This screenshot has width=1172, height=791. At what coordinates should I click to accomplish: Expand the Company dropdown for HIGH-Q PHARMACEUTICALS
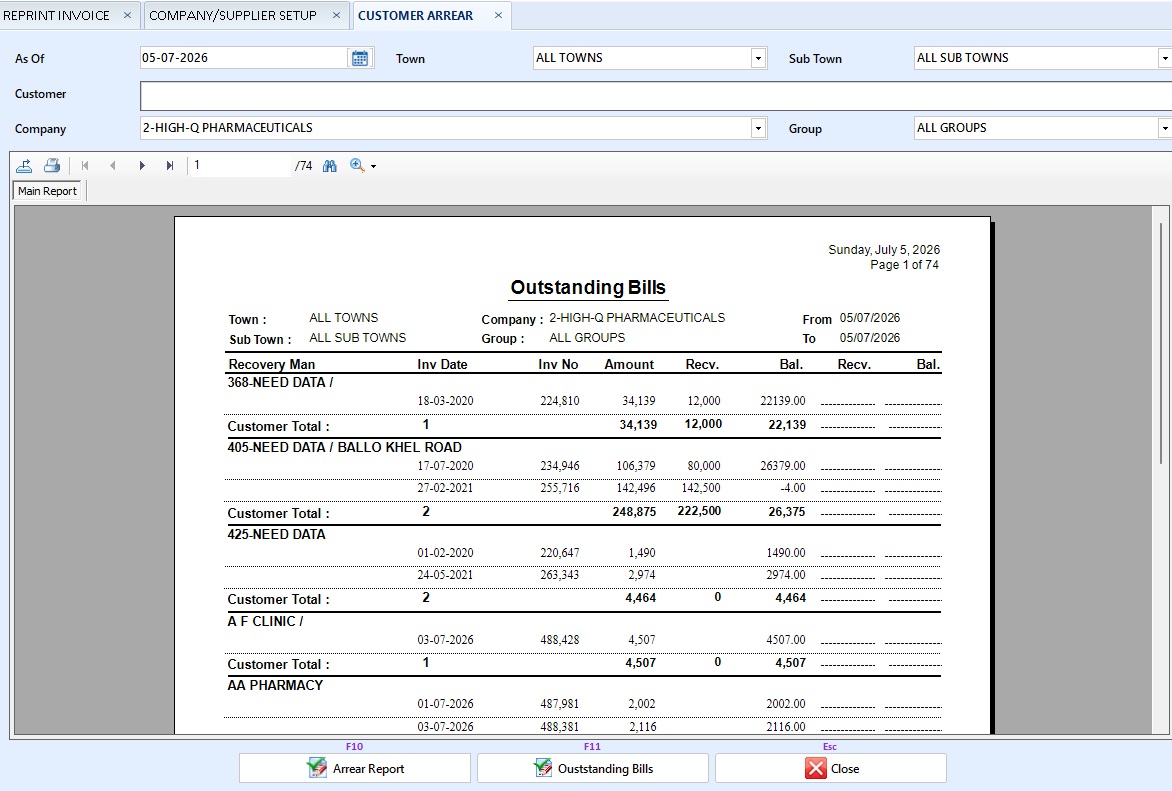(758, 128)
